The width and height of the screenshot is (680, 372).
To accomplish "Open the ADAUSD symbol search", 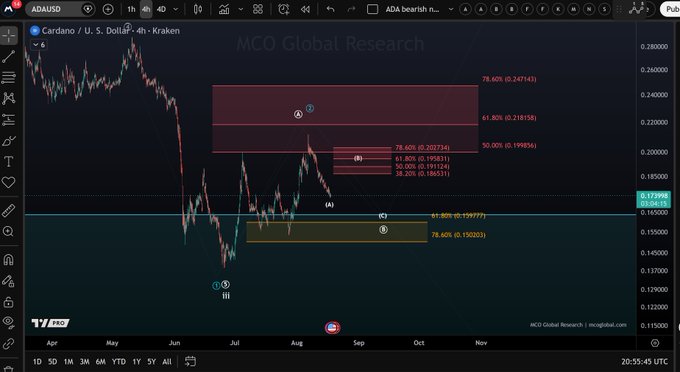I will (x=53, y=9).
